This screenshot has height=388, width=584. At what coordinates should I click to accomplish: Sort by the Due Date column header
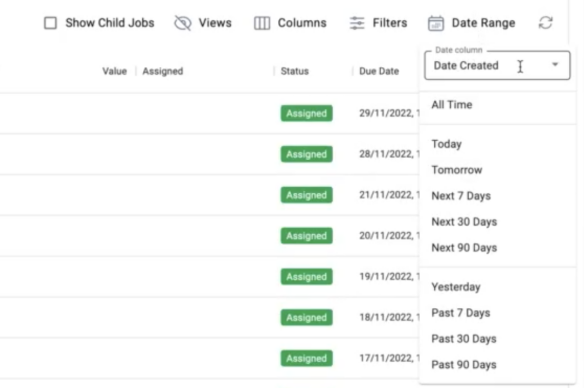click(x=379, y=71)
